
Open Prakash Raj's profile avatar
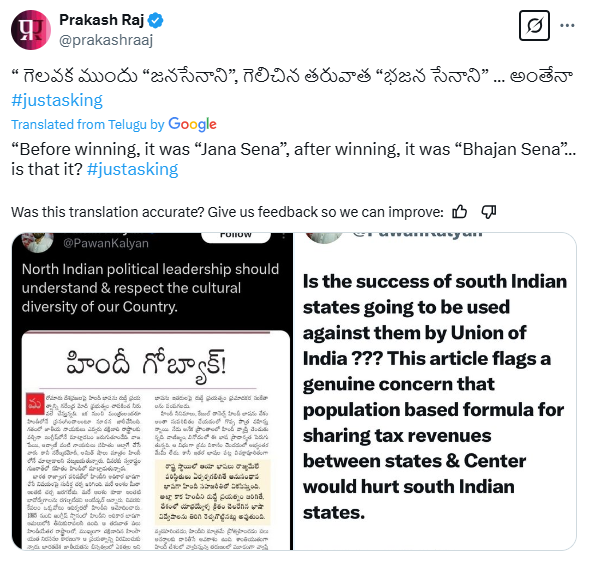coord(31,30)
